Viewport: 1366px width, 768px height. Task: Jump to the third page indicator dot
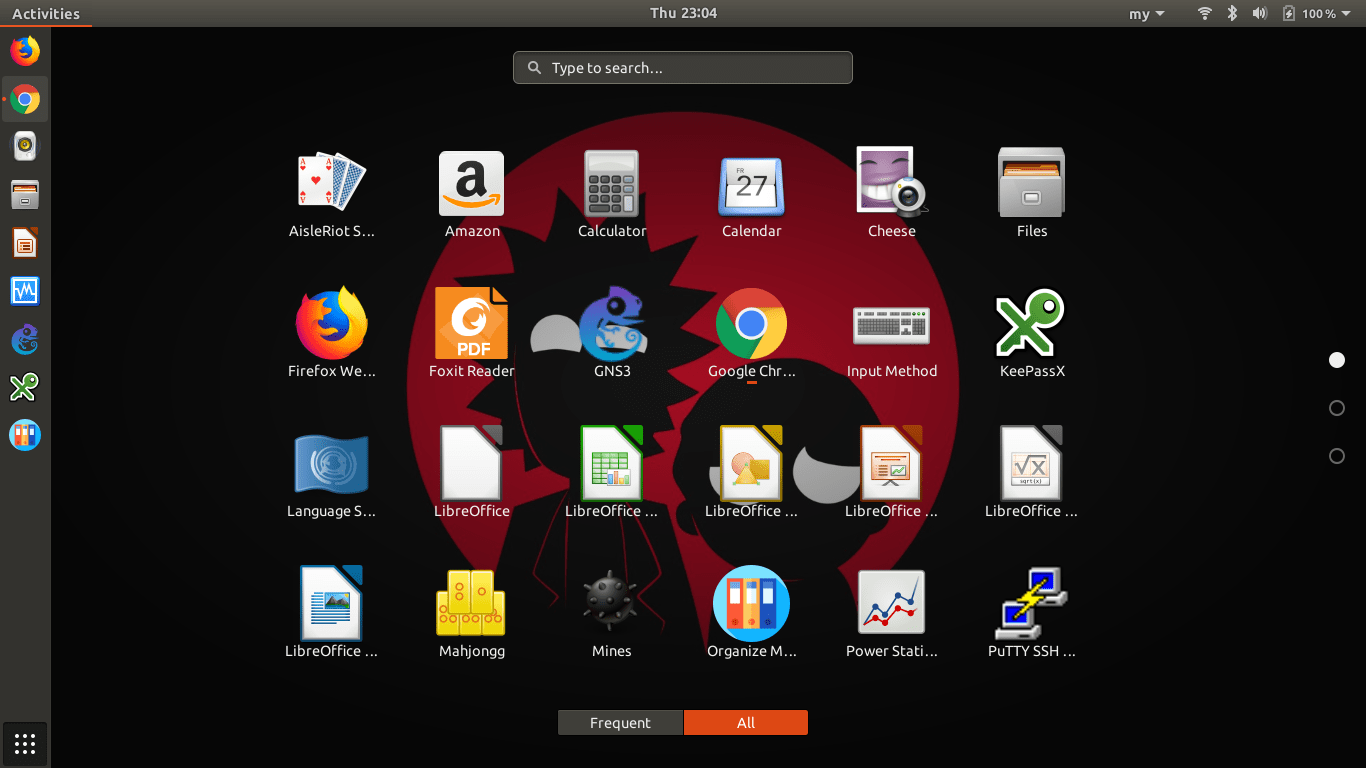pyautogui.click(x=1337, y=456)
